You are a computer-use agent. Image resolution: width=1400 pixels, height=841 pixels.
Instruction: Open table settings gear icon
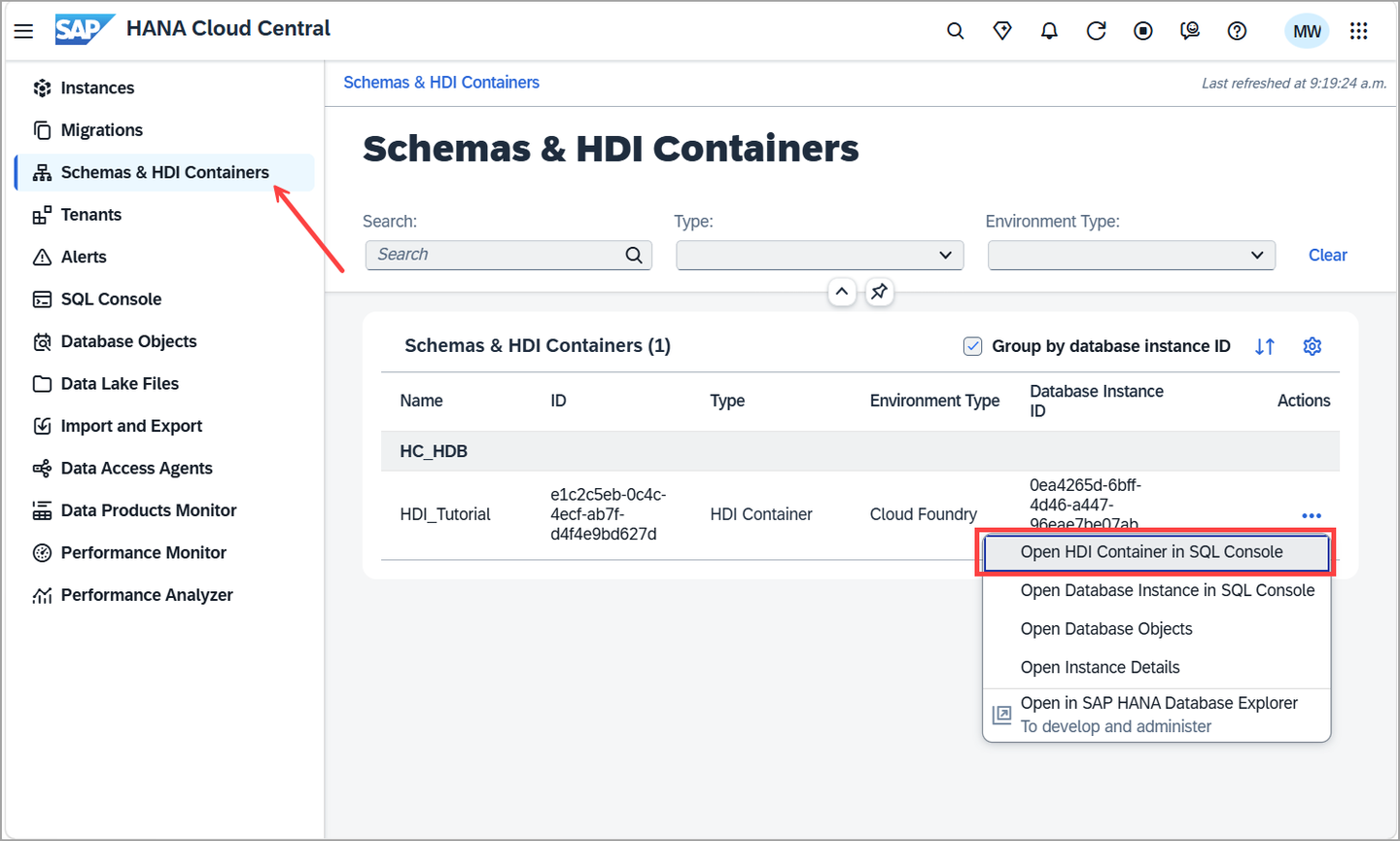pos(1312,346)
